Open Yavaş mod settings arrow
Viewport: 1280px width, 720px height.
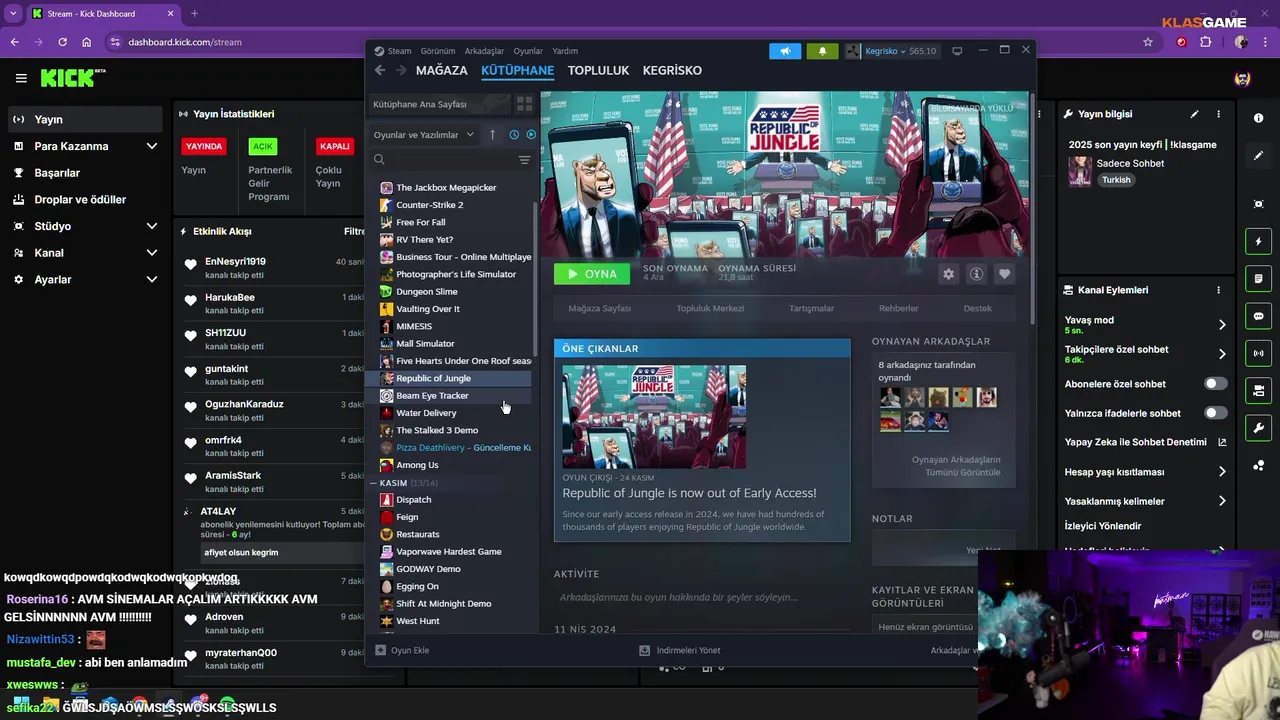pyautogui.click(x=1222, y=325)
